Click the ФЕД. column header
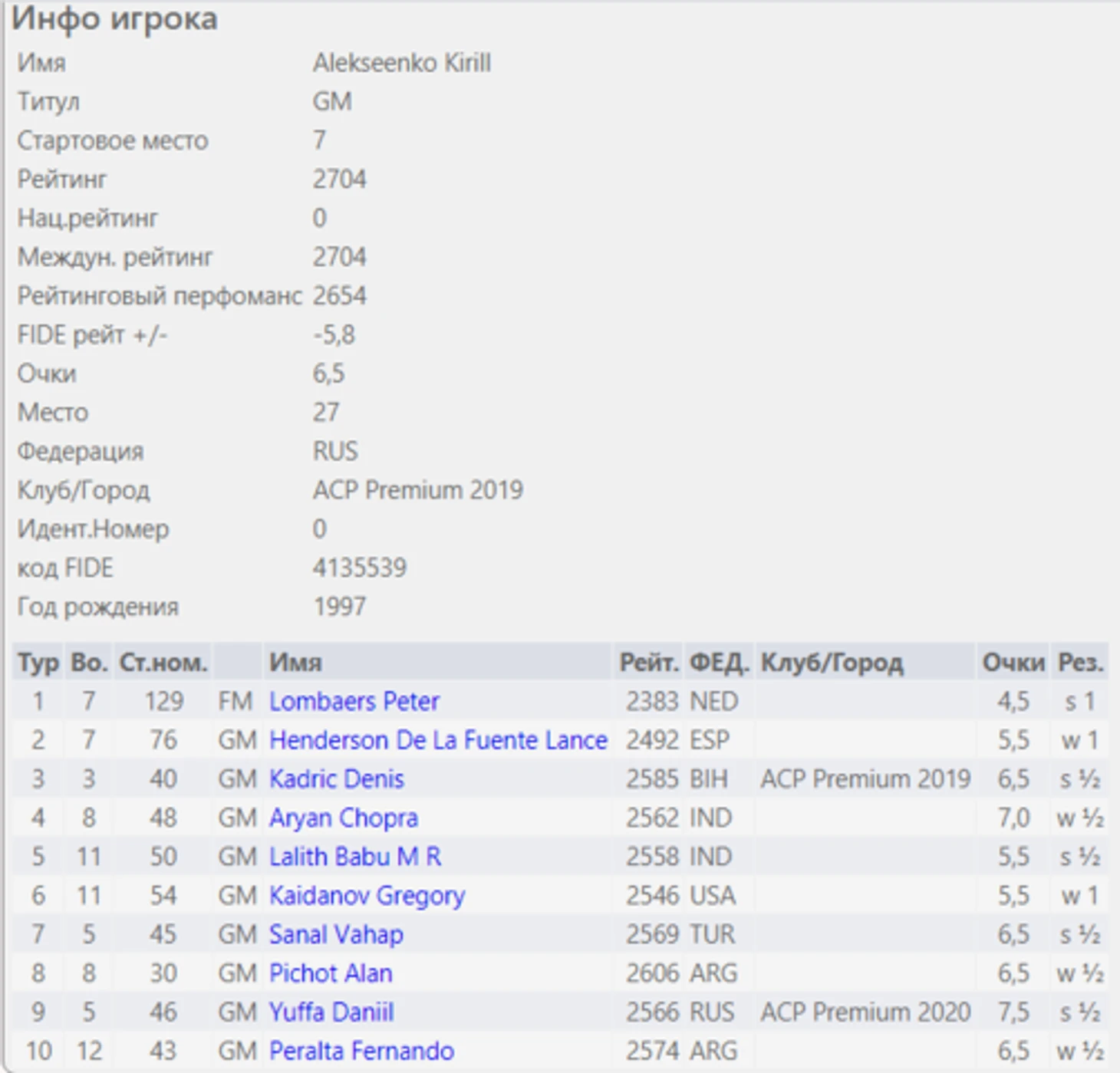This screenshot has height=1073, width=1120. (x=718, y=662)
